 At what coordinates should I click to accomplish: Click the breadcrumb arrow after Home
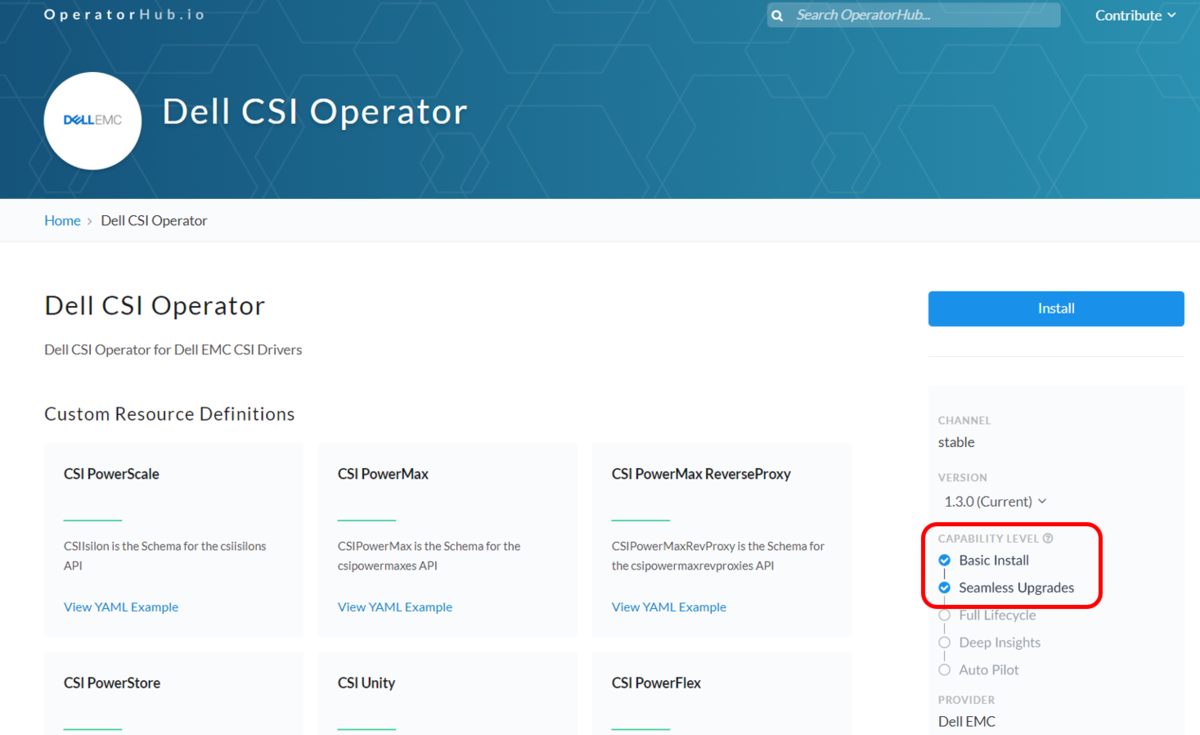[88, 220]
